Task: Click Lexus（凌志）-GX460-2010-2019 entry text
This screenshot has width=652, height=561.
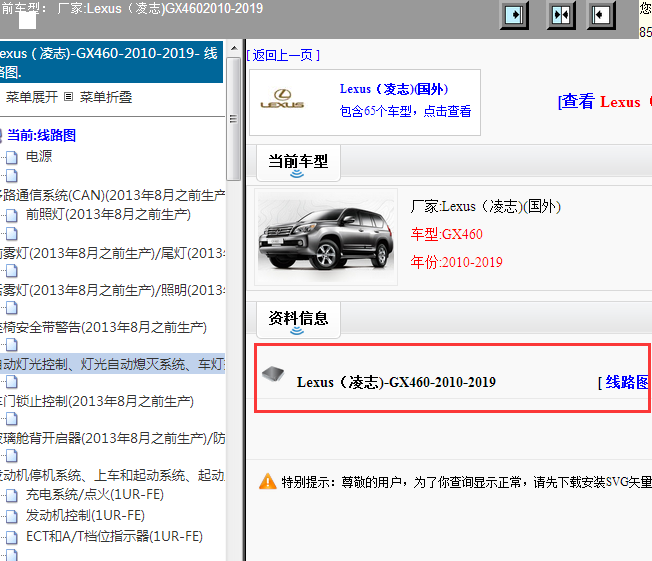Action: point(396,382)
